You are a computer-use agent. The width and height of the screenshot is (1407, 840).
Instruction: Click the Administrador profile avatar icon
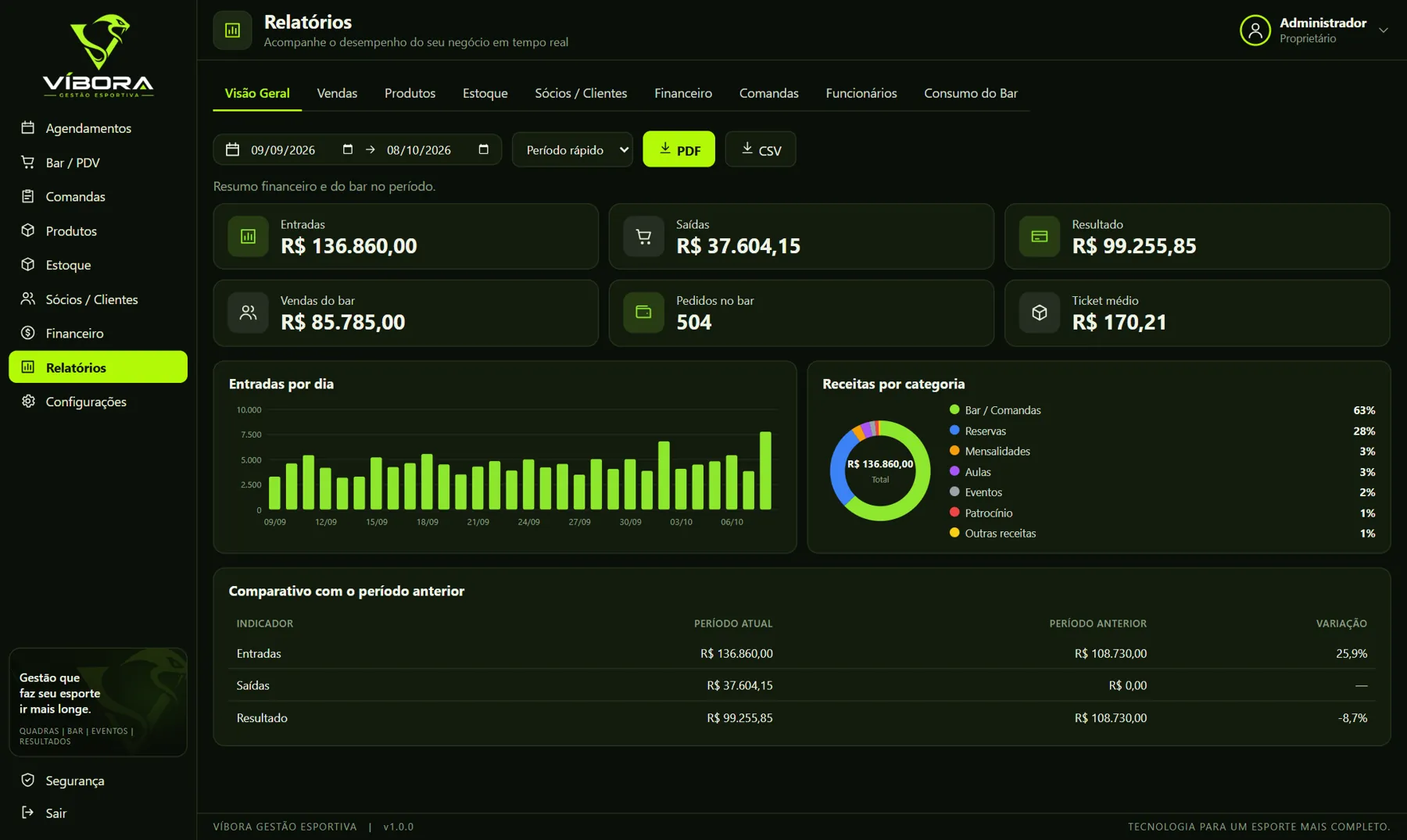click(1255, 30)
